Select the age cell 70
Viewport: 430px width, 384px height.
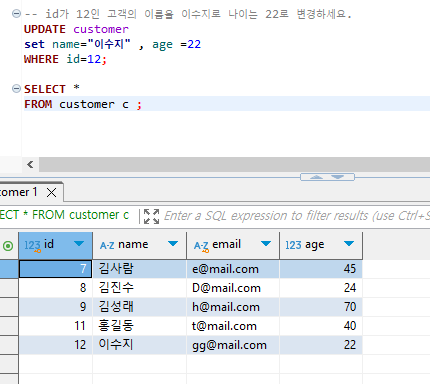pyautogui.click(x=321, y=307)
